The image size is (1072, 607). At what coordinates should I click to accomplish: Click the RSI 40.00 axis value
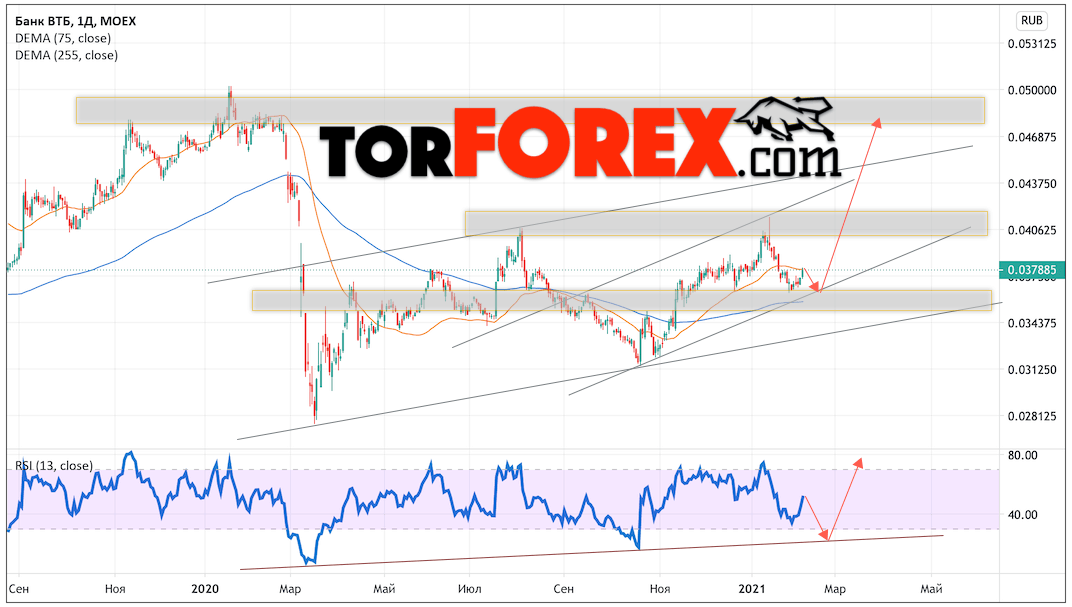1022,515
